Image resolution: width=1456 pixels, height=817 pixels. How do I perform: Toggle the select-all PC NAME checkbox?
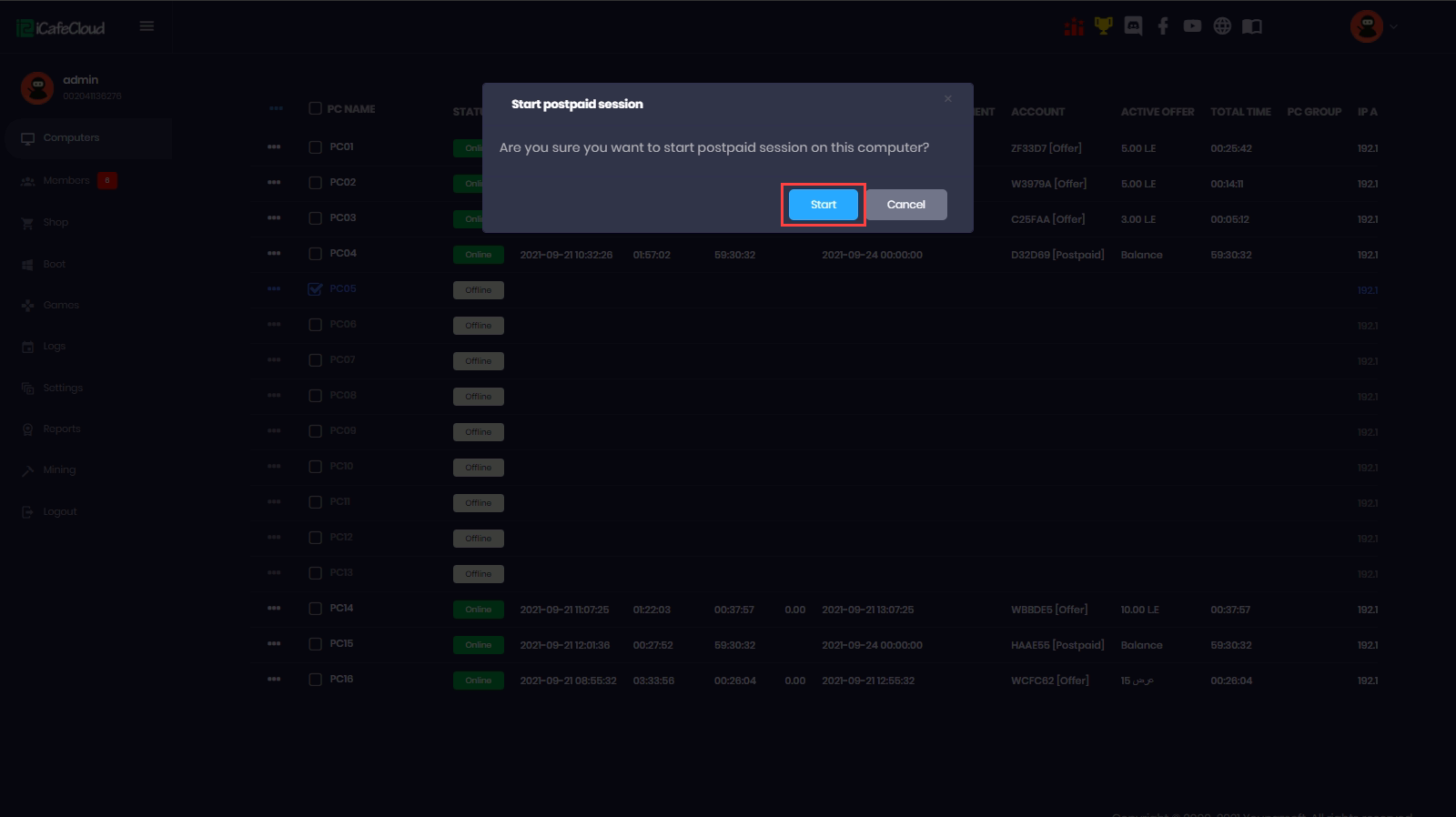(315, 109)
